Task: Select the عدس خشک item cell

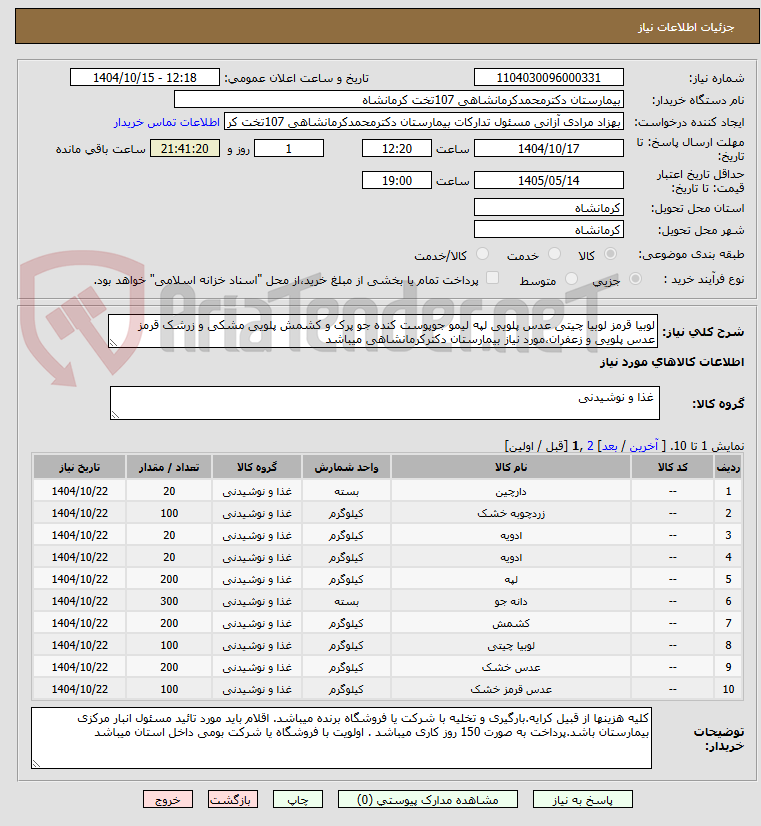Action: [511, 667]
